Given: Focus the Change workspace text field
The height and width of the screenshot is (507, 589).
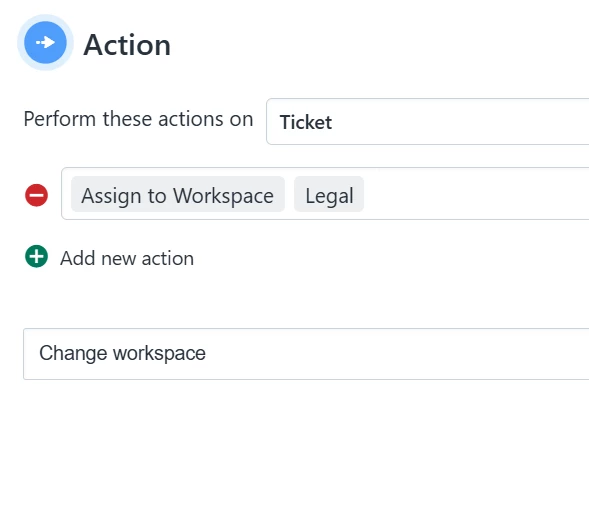Looking at the screenshot, I should (x=306, y=354).
